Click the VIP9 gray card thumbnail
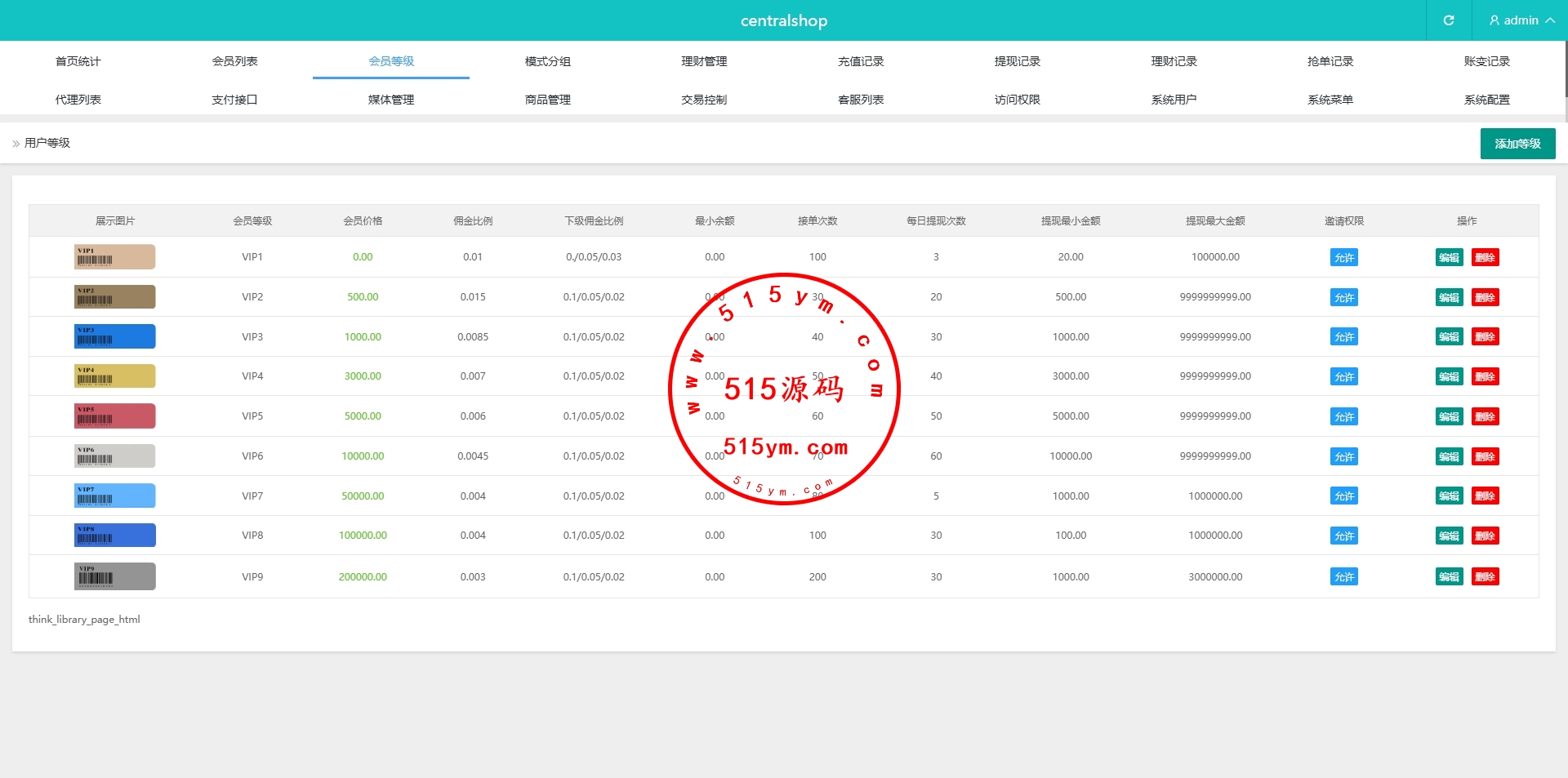Viewport: 1568px width, 778px height. pyautogui.click(x=114, y=576)
